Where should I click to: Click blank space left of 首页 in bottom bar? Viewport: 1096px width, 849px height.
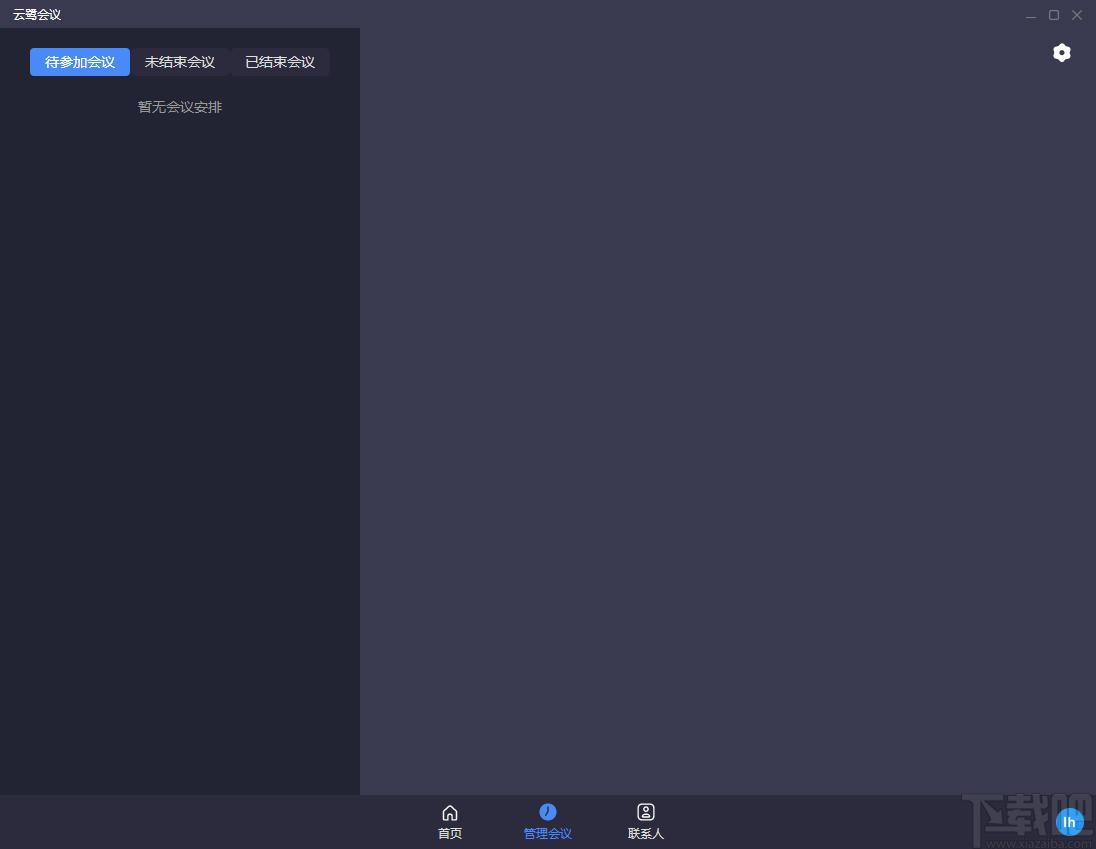200,822
